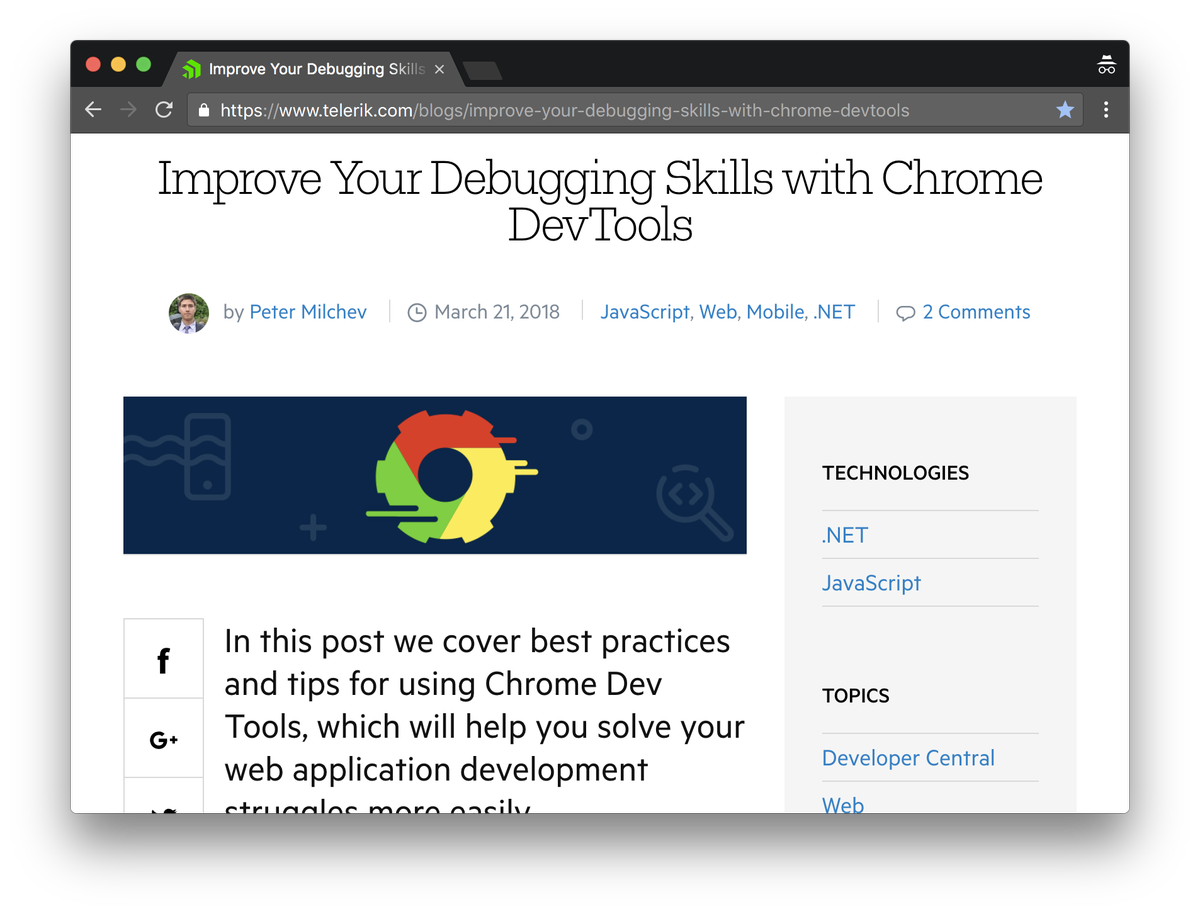Click the bookmark star icon

(1065, 110)
